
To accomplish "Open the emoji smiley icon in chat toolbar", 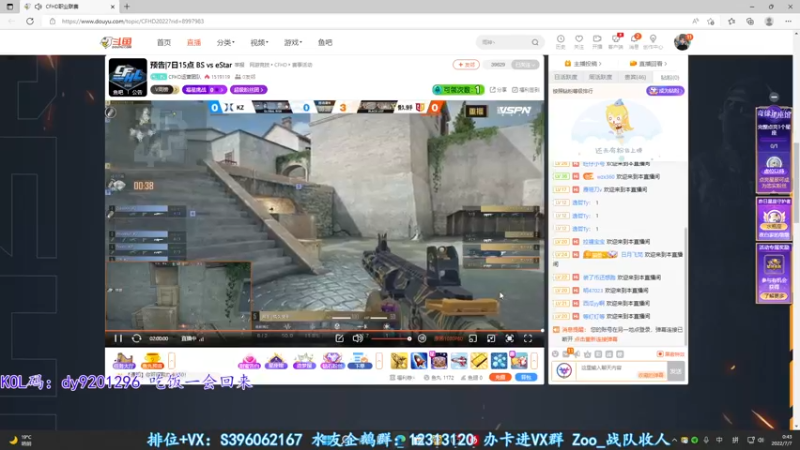I will 555,354.
